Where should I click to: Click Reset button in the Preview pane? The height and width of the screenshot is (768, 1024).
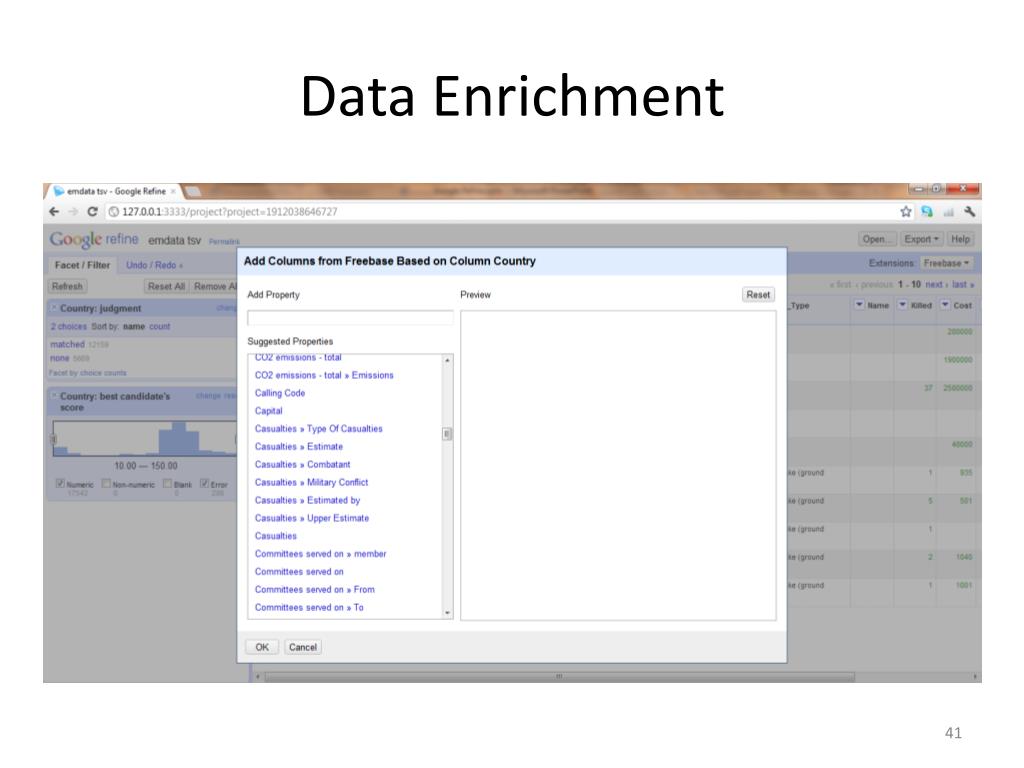coord(758,295)
